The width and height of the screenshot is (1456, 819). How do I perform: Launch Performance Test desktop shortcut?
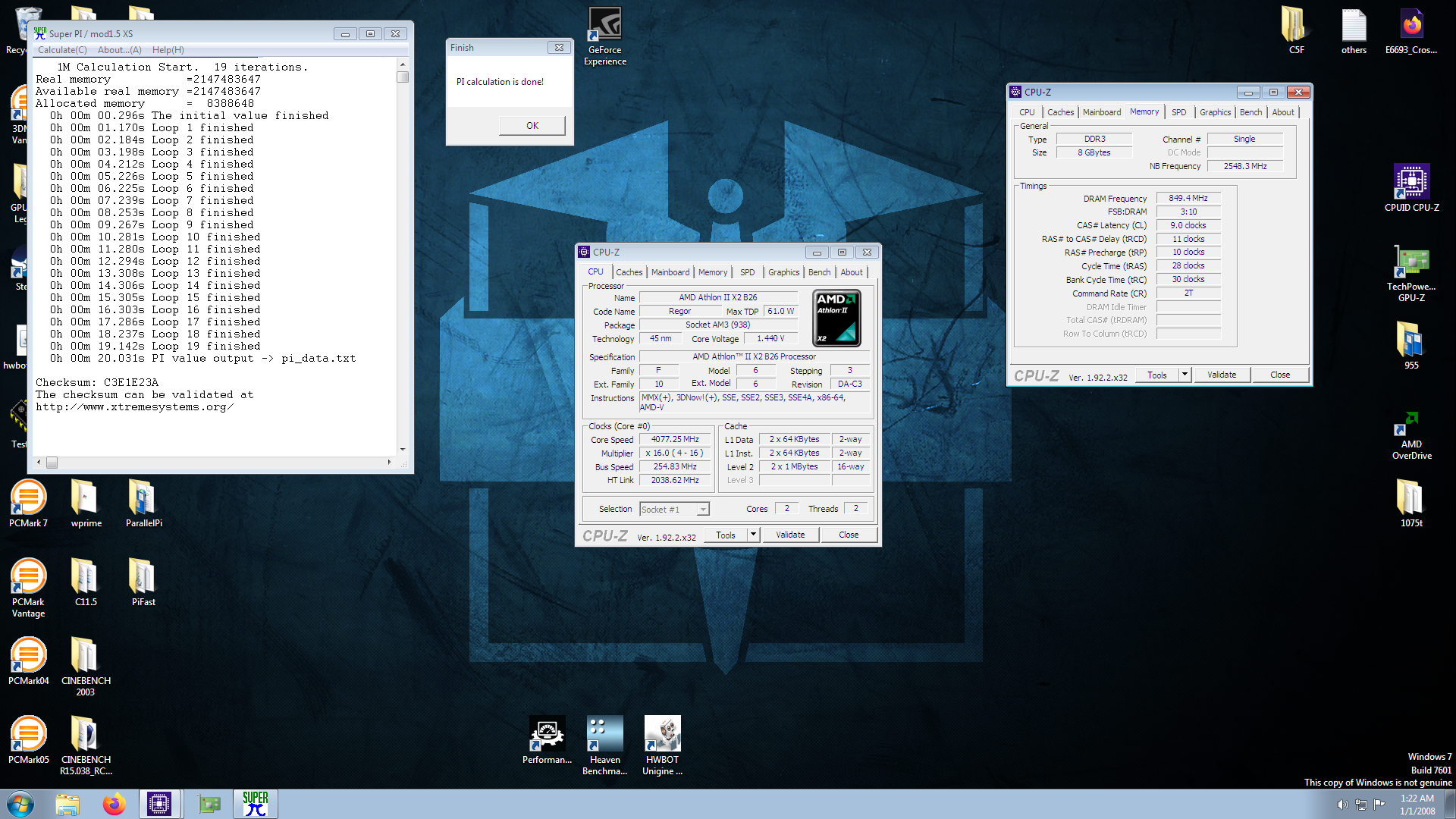(547, 740)
